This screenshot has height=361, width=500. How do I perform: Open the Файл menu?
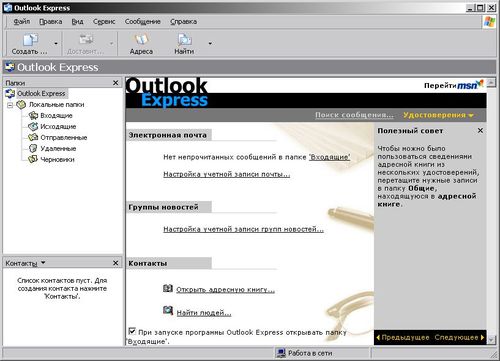coord(22,22)
